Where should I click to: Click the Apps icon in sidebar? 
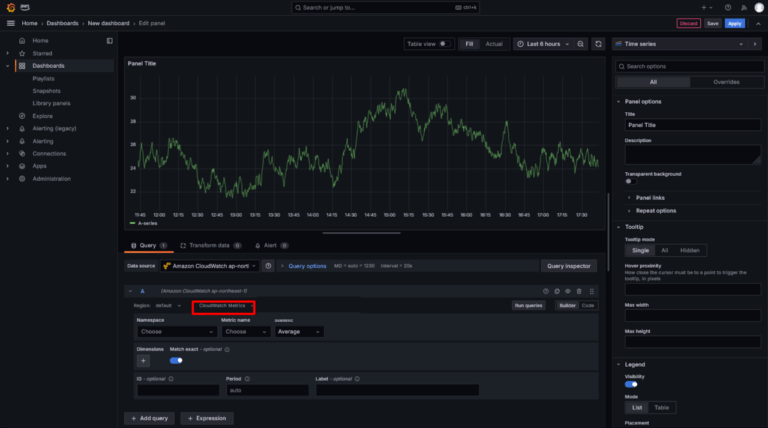(22, 166)
